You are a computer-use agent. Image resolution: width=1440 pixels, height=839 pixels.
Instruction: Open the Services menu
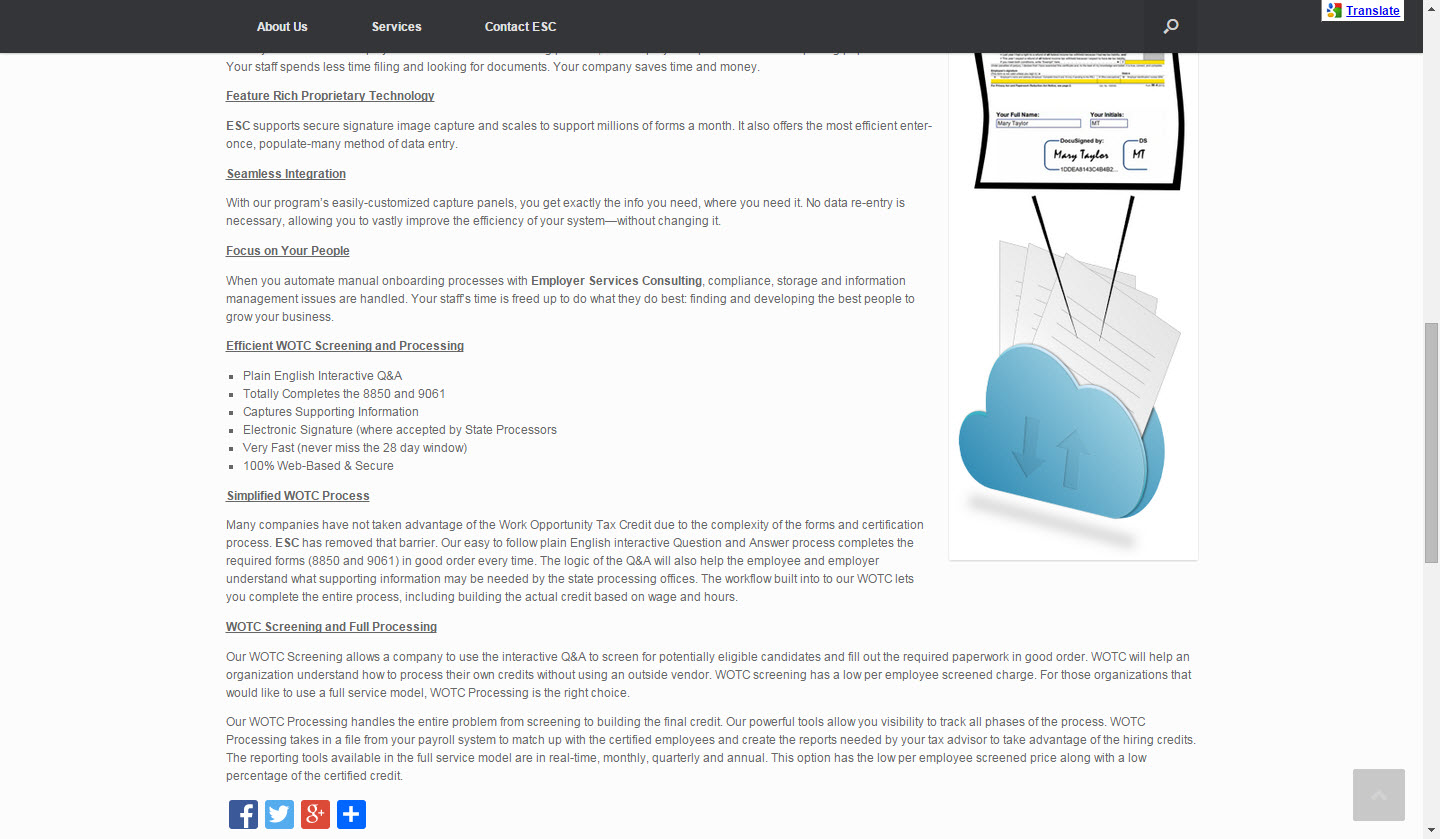click(x=397, y=27)
